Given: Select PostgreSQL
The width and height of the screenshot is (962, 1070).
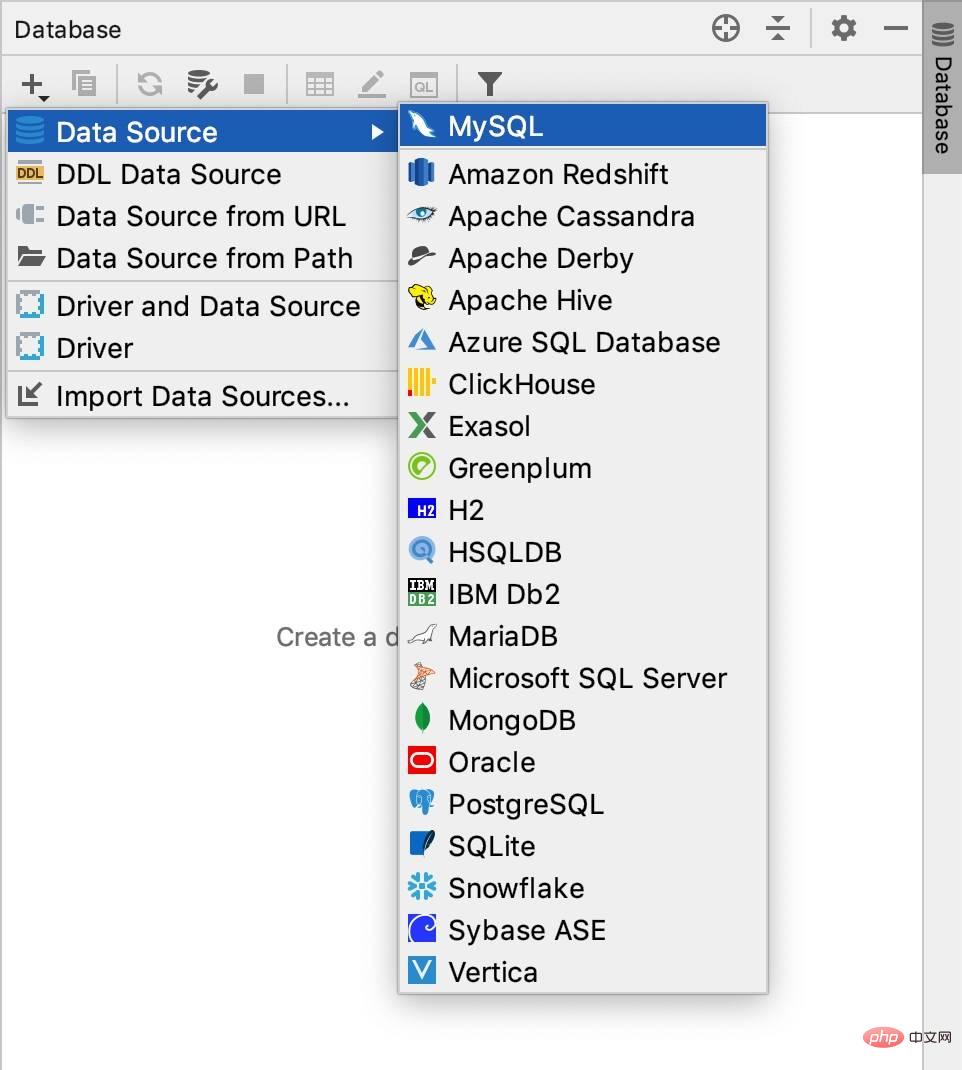Looking at the screenshot, I should tap(583, 805).
